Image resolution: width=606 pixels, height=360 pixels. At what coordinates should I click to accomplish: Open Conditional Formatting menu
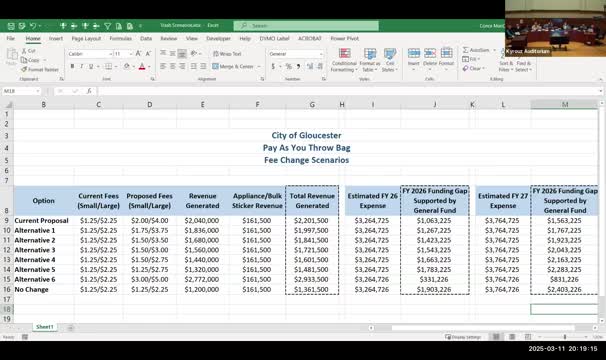344,60
